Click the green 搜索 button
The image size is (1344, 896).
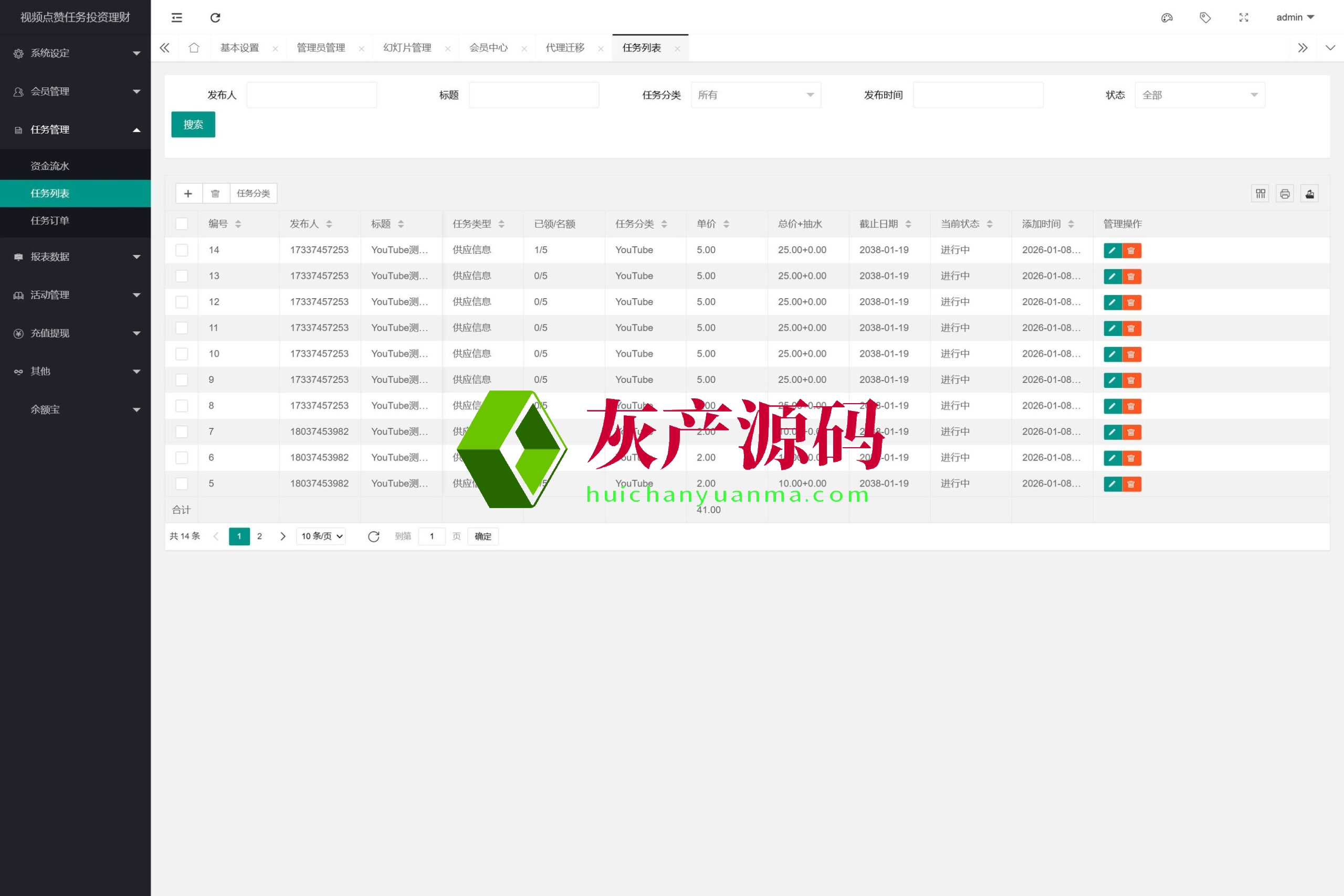pyautogui.click(x=193, y=124)
